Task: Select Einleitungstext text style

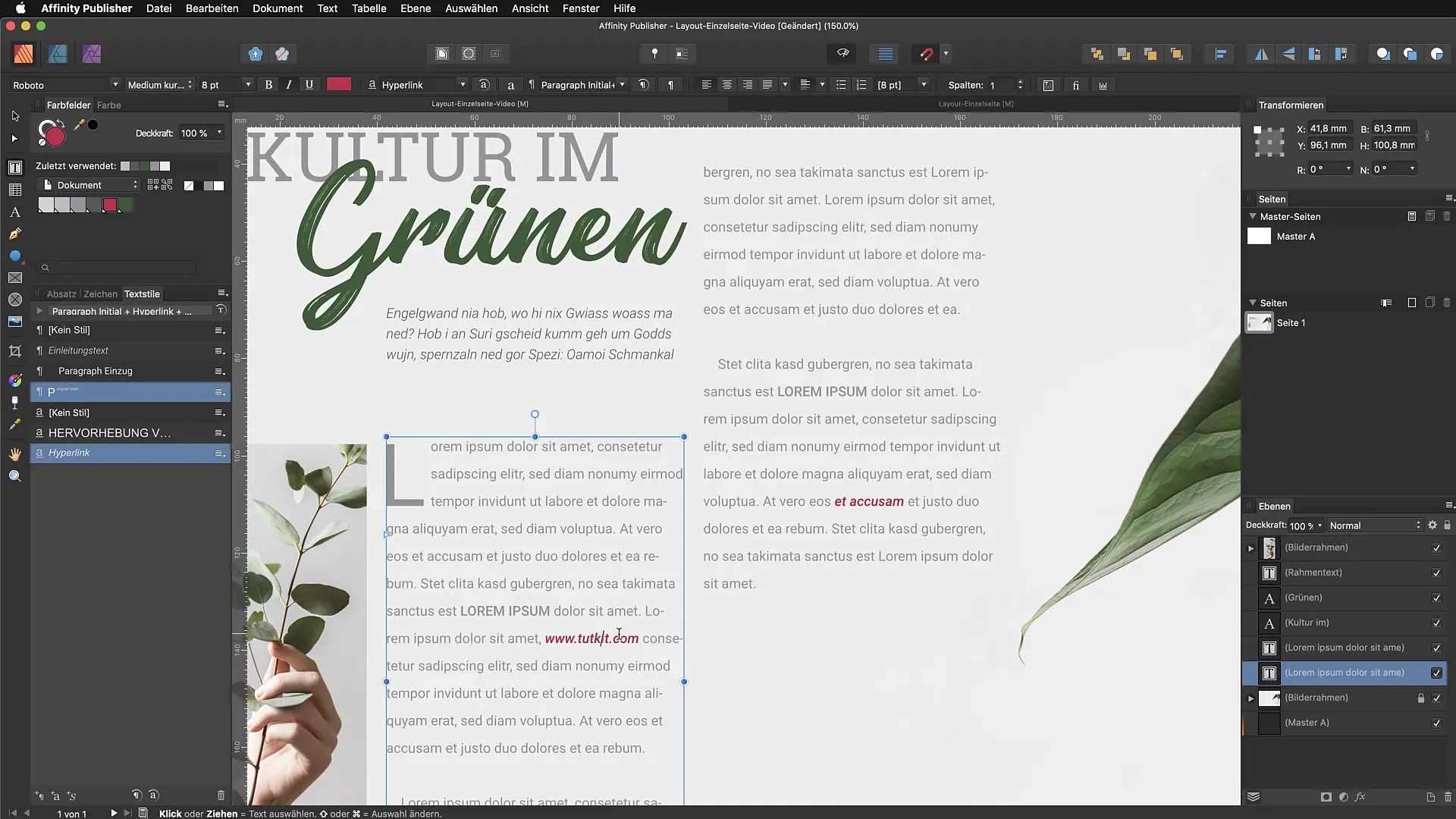Action: tap(130, 350)
